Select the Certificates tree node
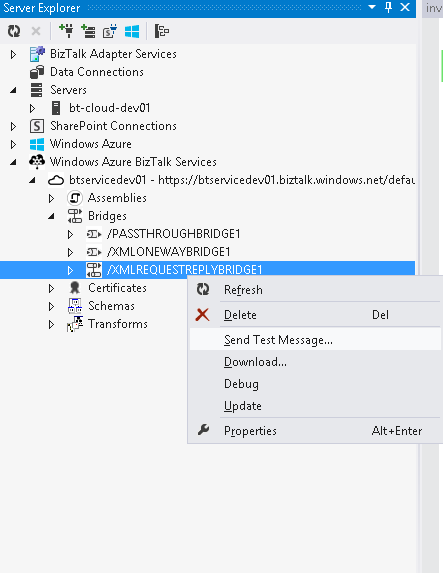Viewport: 443px width, 573px height. click(117, 288)
